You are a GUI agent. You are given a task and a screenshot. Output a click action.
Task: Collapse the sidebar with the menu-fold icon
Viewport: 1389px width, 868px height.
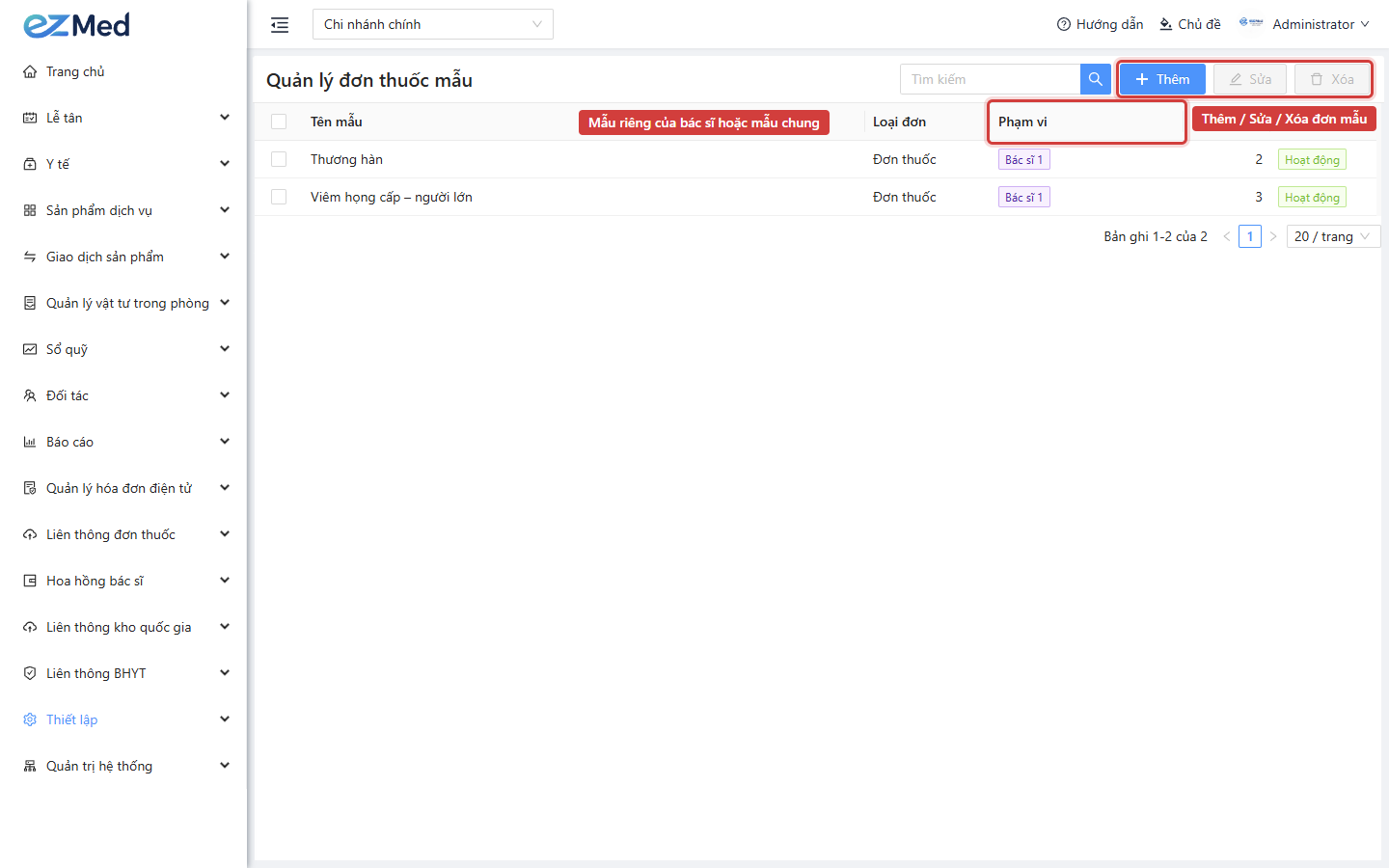(280, 25)
